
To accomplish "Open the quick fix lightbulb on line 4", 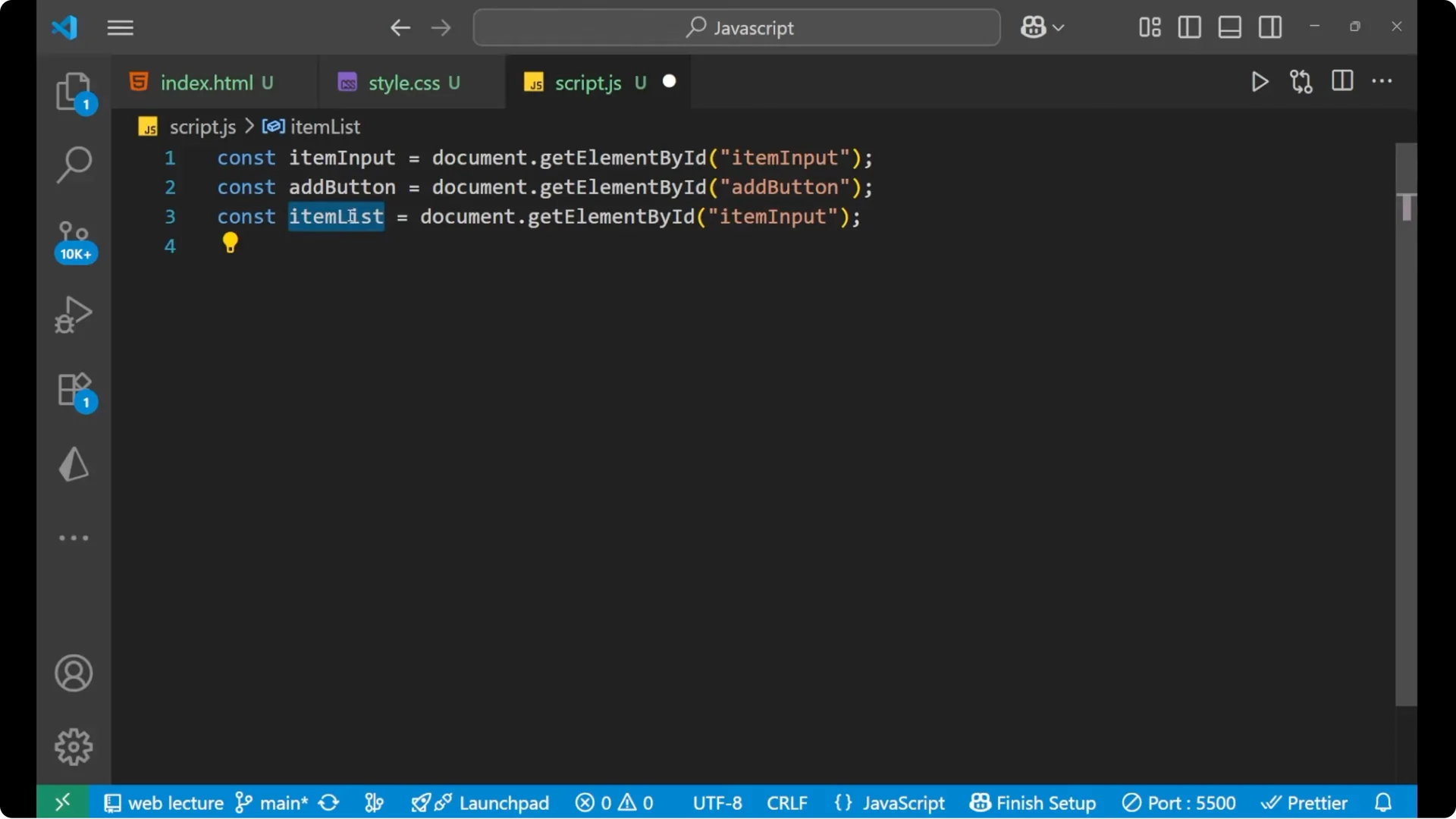I will click(230, 243).
